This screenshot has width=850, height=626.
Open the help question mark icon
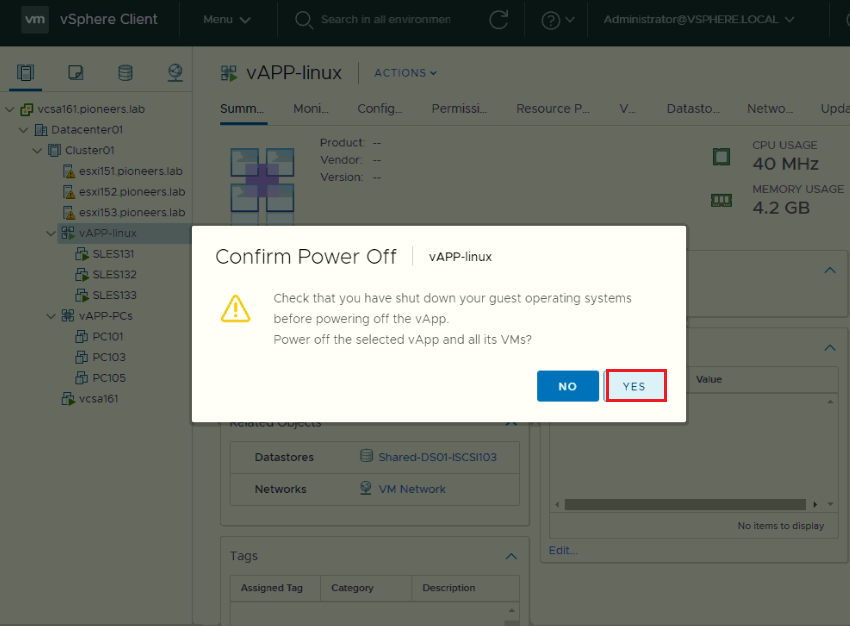(551, 21)
